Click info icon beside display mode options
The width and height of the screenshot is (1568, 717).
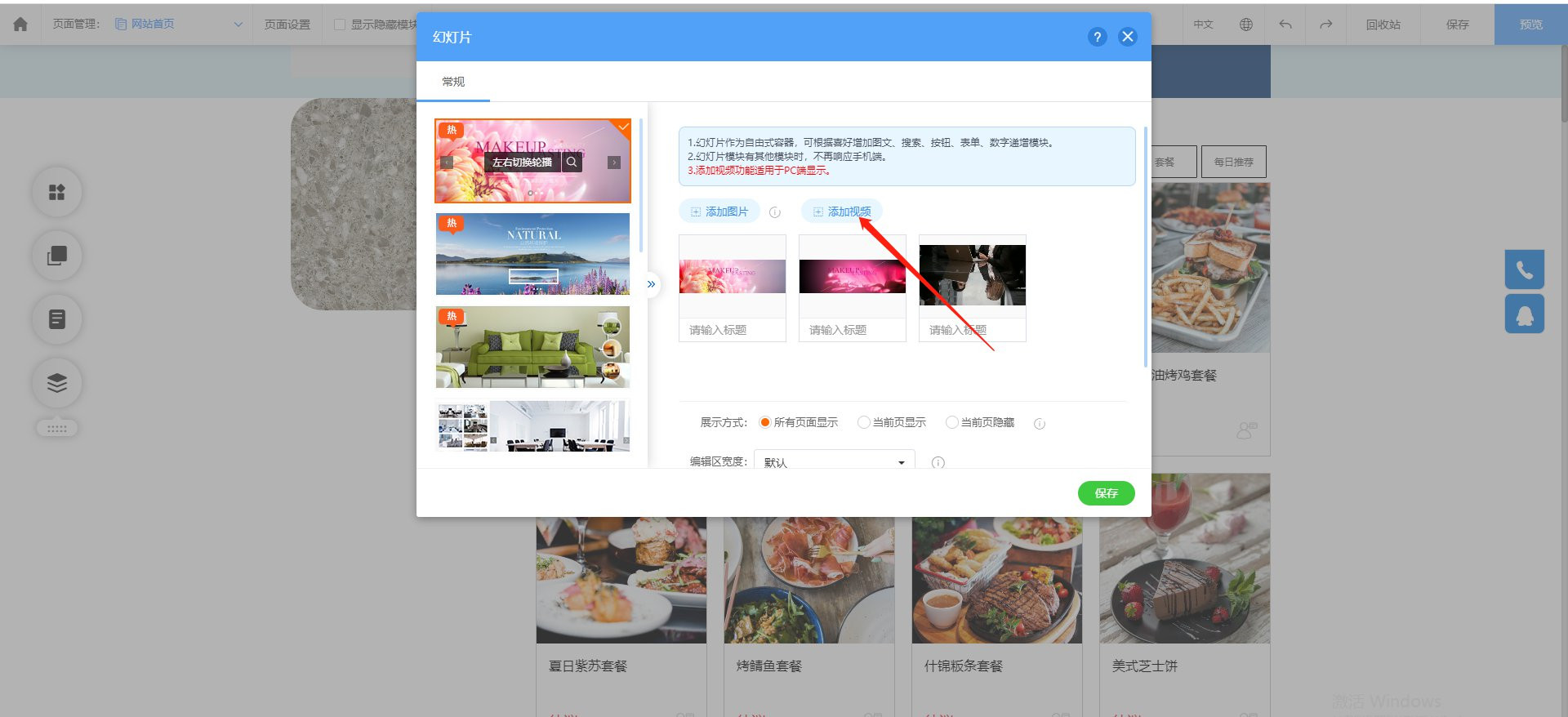[1040, 423]
